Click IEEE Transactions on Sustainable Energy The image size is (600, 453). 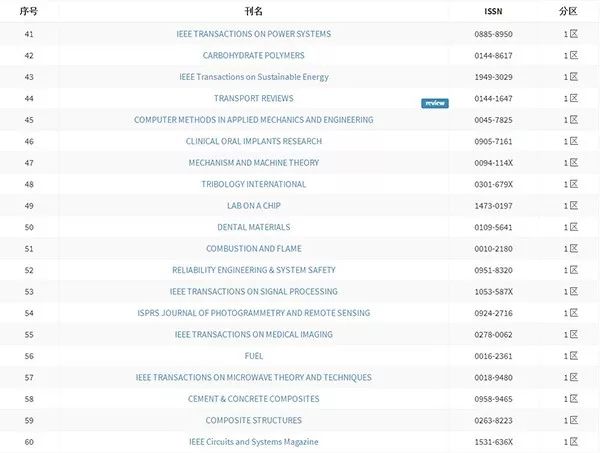click(253, 77)
